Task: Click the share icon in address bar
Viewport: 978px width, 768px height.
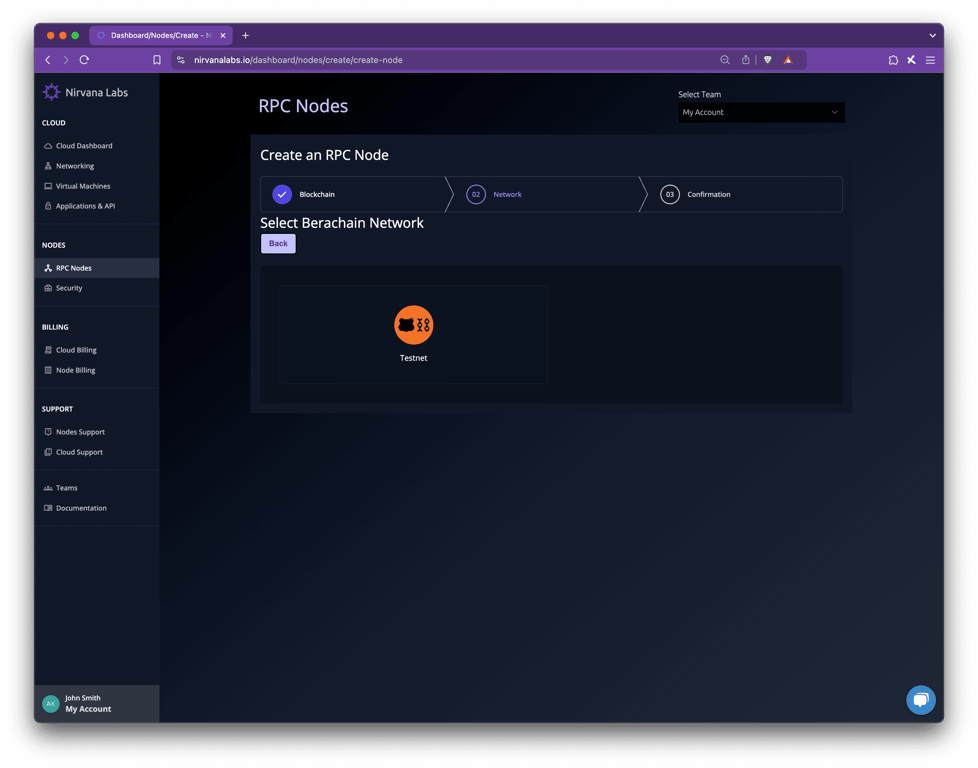Action: coord(745,60)
